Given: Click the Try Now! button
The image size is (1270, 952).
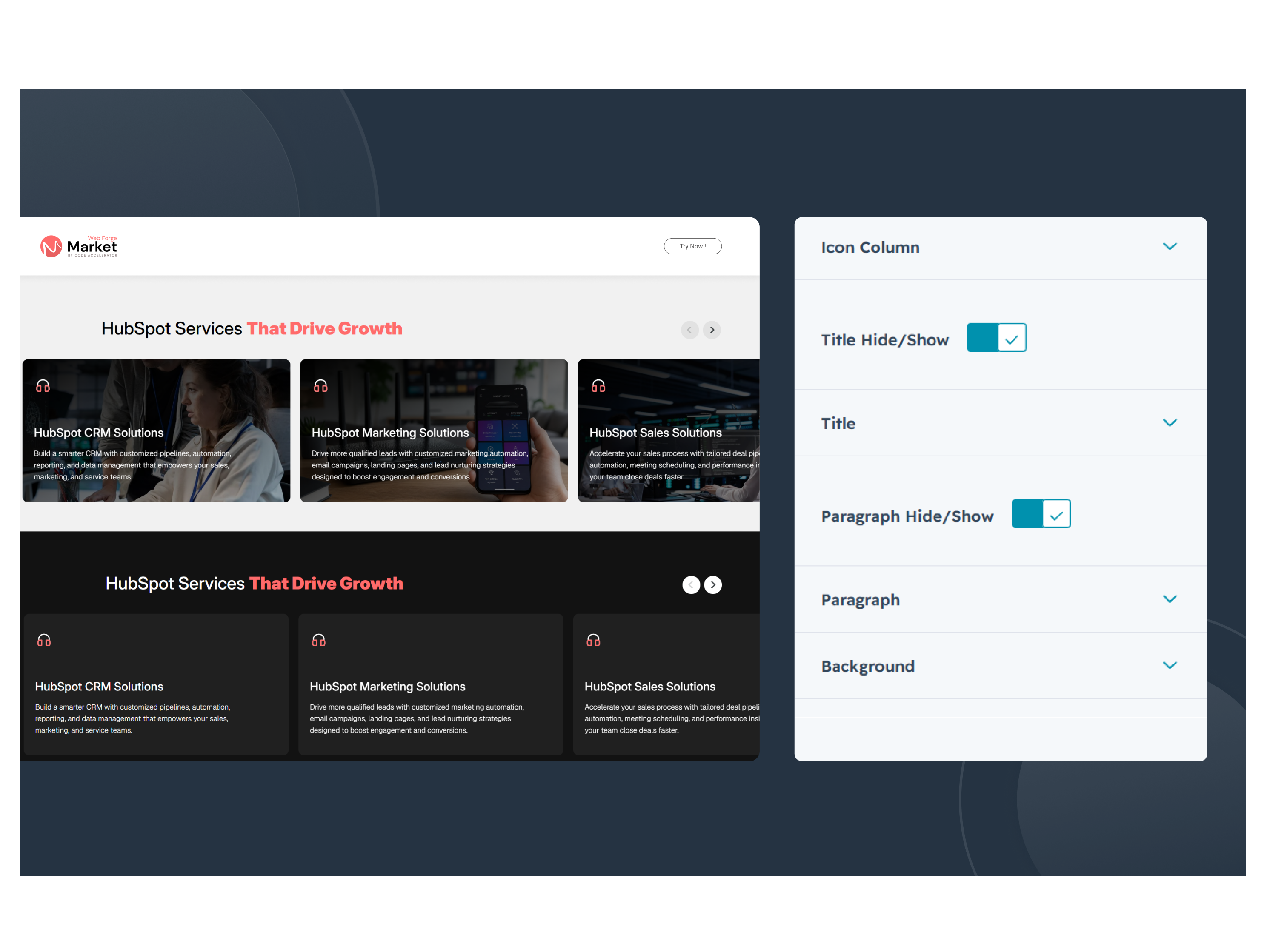Looking at the screenshot, I should 692,246.
